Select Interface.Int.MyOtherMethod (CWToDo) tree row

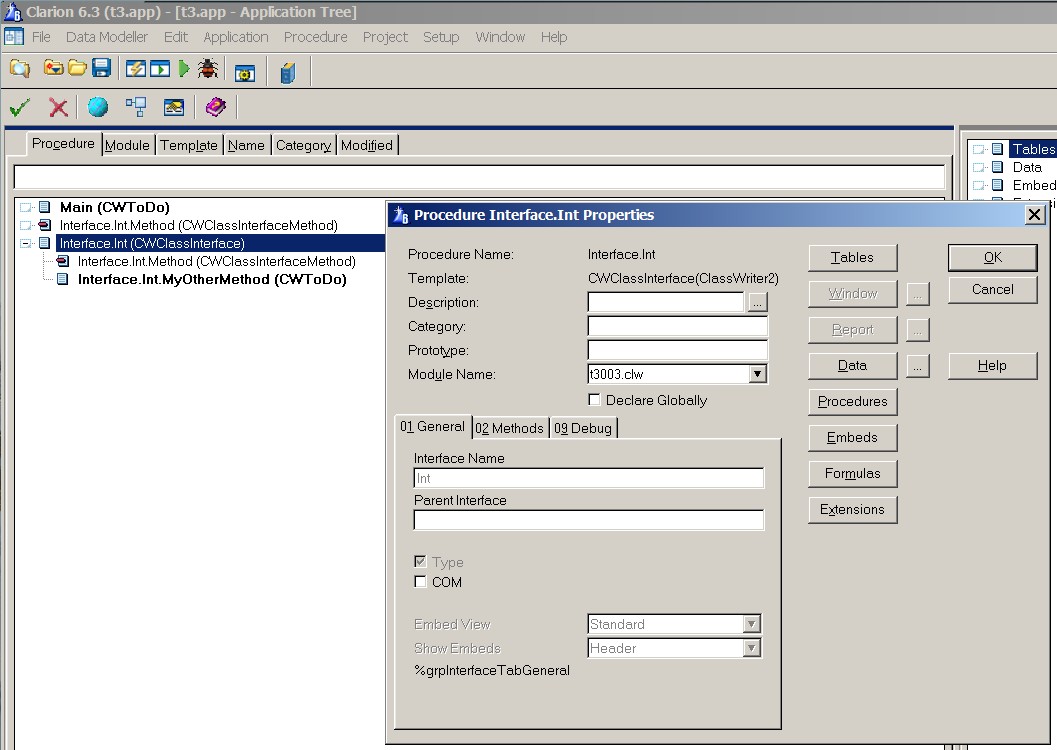click(212, 279)
